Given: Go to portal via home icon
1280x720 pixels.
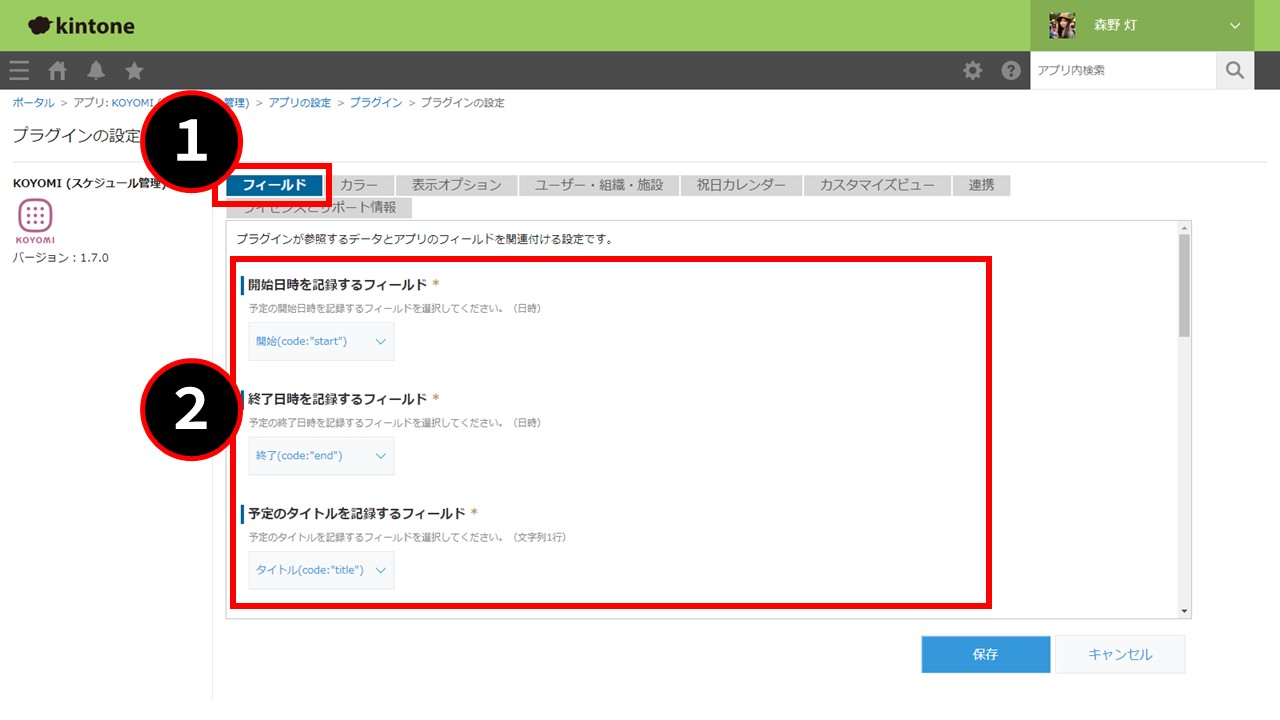Looking at the screenshot, I should click(58, 71).
